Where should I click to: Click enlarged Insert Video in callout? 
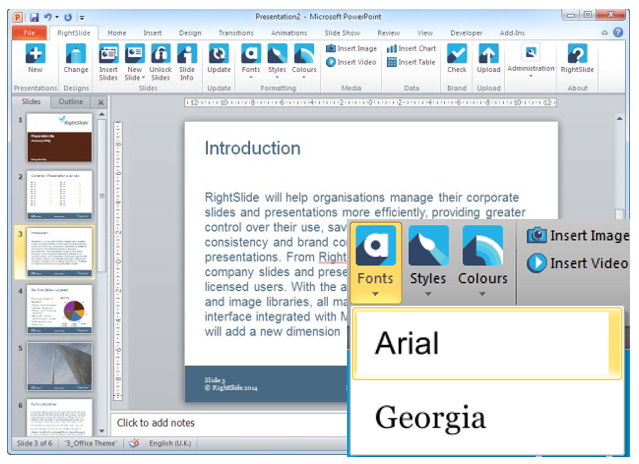pyautogui.click(x=577, y=263)
